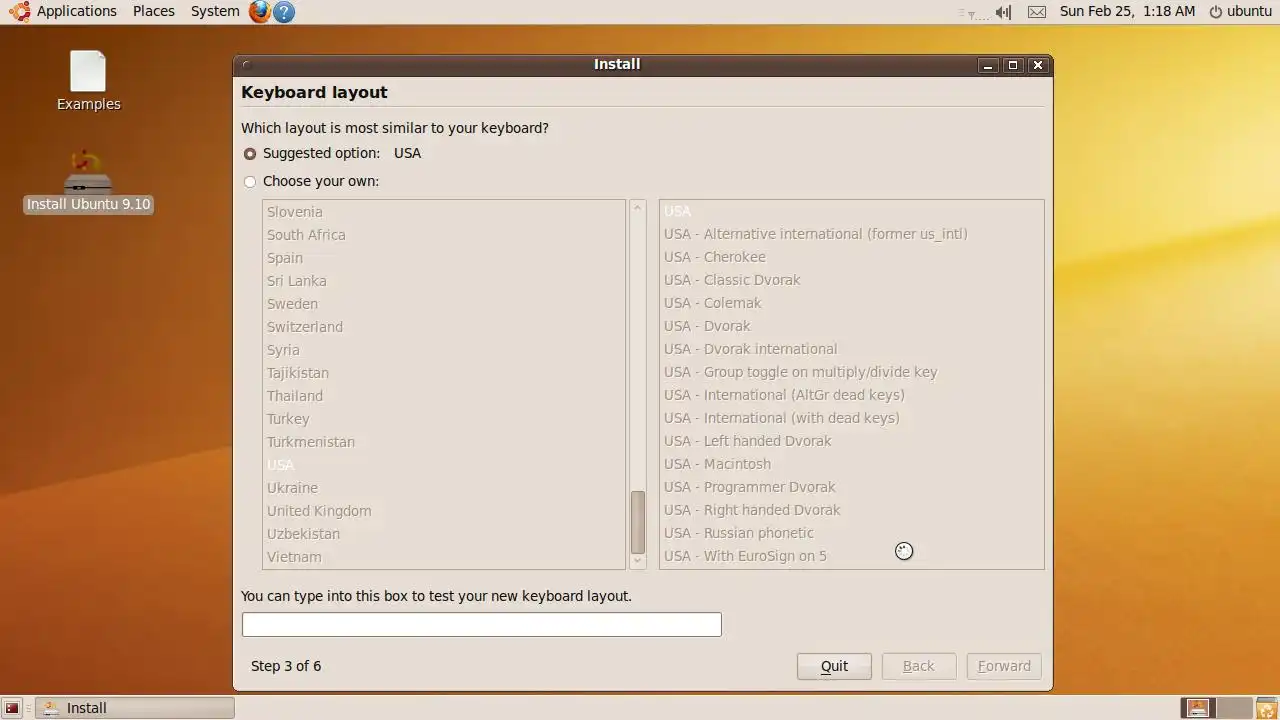Click the Forward button

click(1004, 666)
